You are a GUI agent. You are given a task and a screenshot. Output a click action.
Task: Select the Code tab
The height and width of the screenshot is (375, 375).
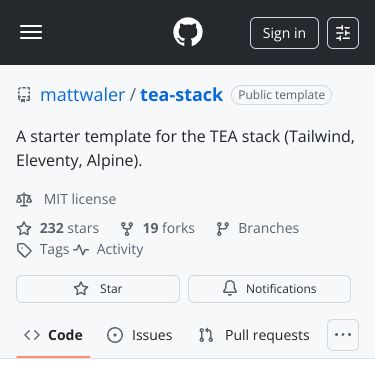click(53, 335)
